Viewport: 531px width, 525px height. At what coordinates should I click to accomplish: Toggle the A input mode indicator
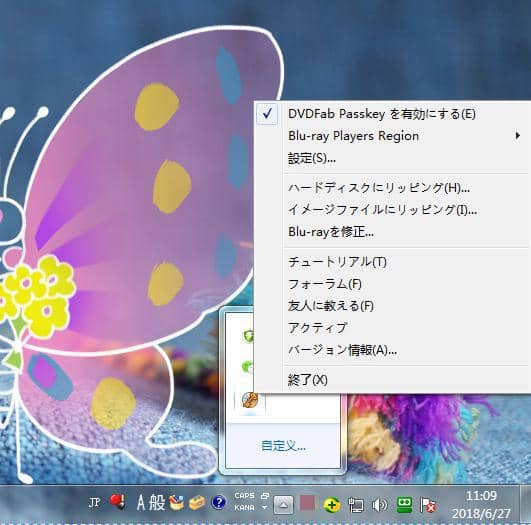pyautogui.click(x=141, y=503)
